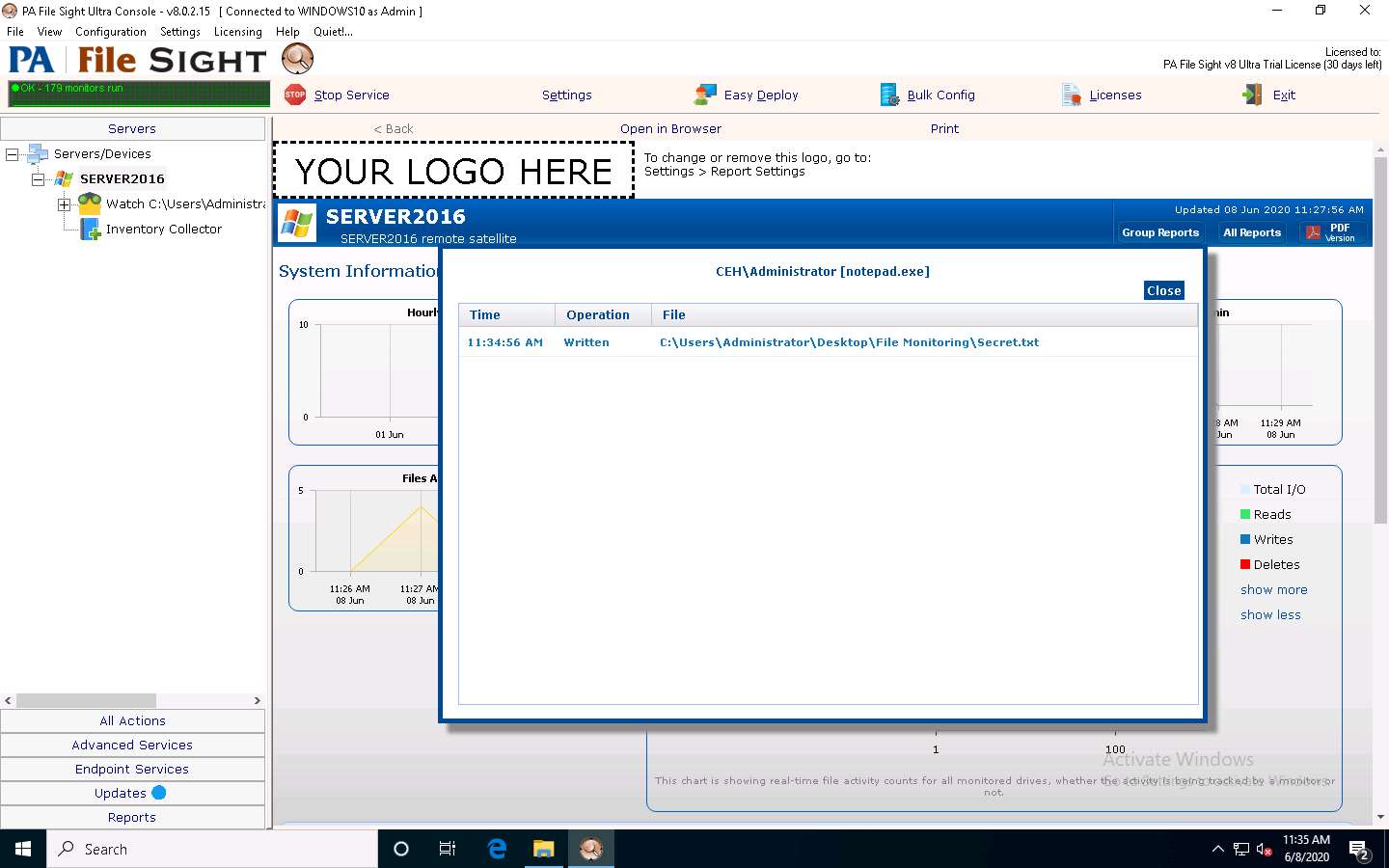
Task: Click the SERVER2016 Windows flag tree icon
Action: (64, 178)
